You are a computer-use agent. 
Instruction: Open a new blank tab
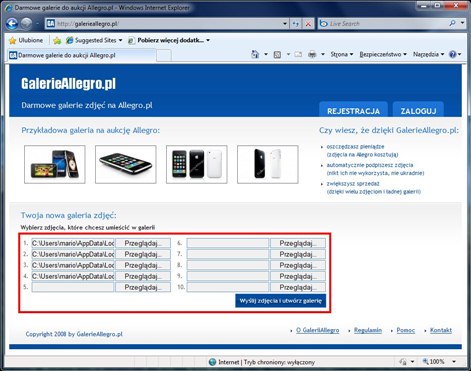click(x=164, y=55)
